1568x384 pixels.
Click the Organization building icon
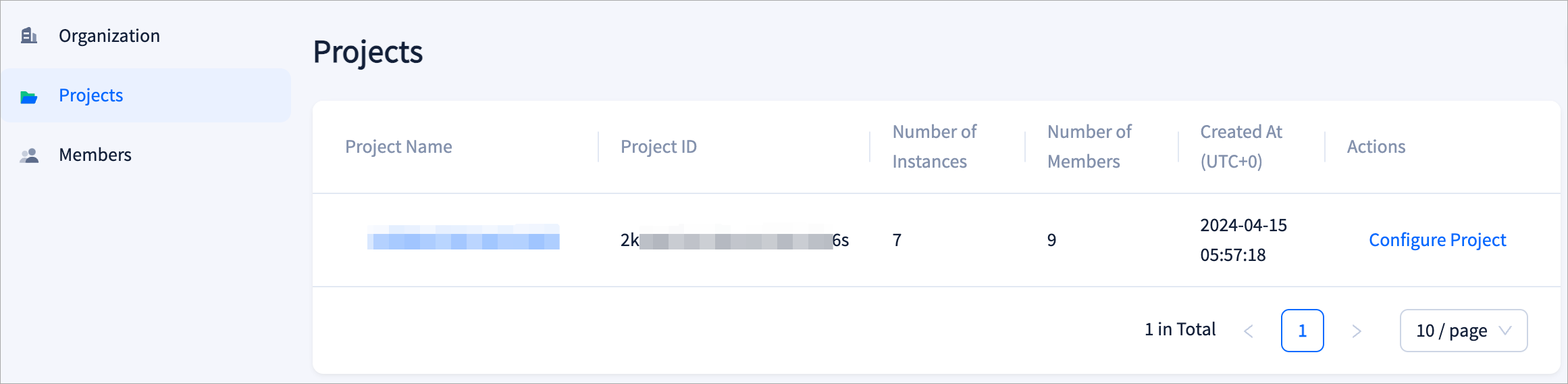click(29, 36)
